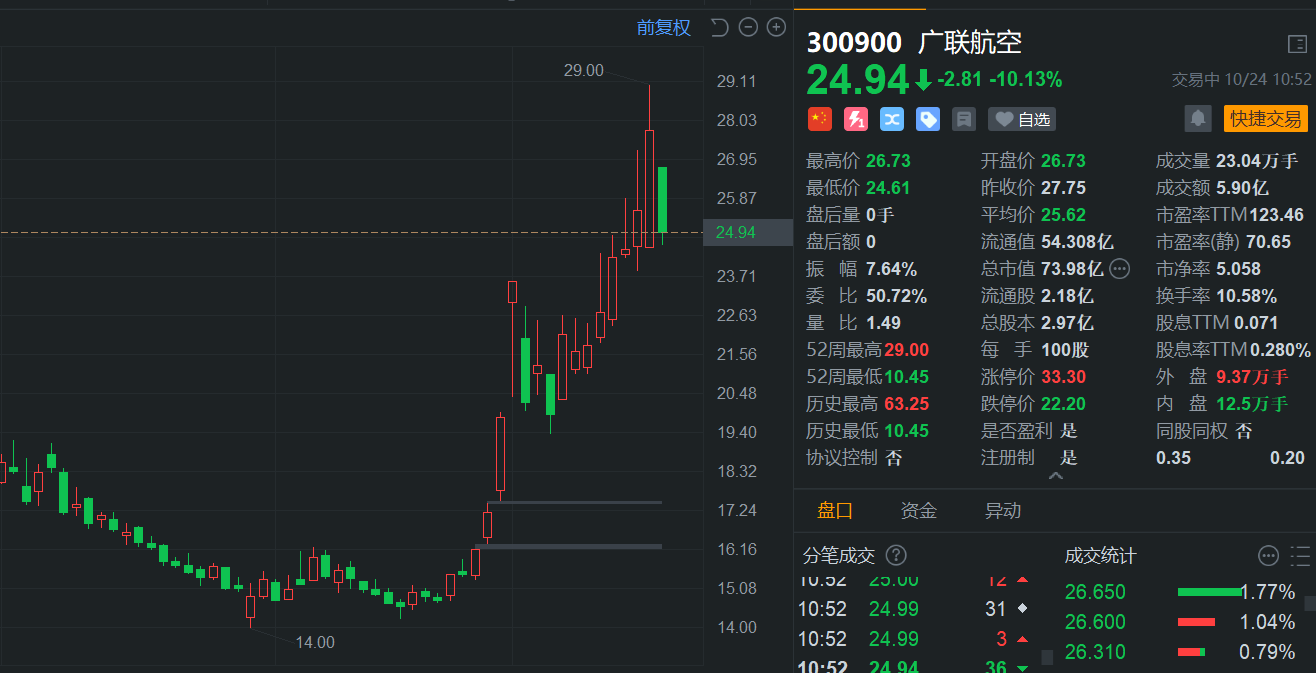Click the 成交统计 row 26.310

1180,652
